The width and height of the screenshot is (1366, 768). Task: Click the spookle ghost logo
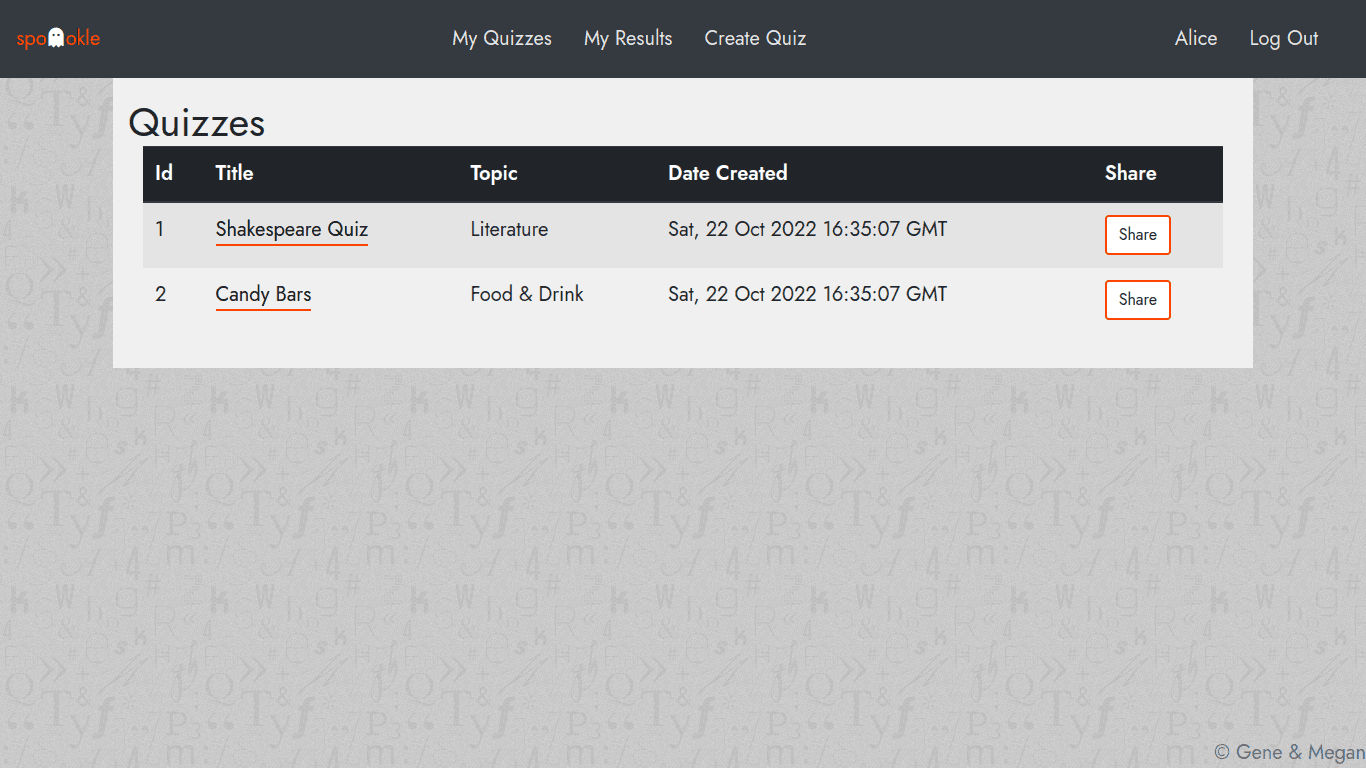tap(58, 38)
